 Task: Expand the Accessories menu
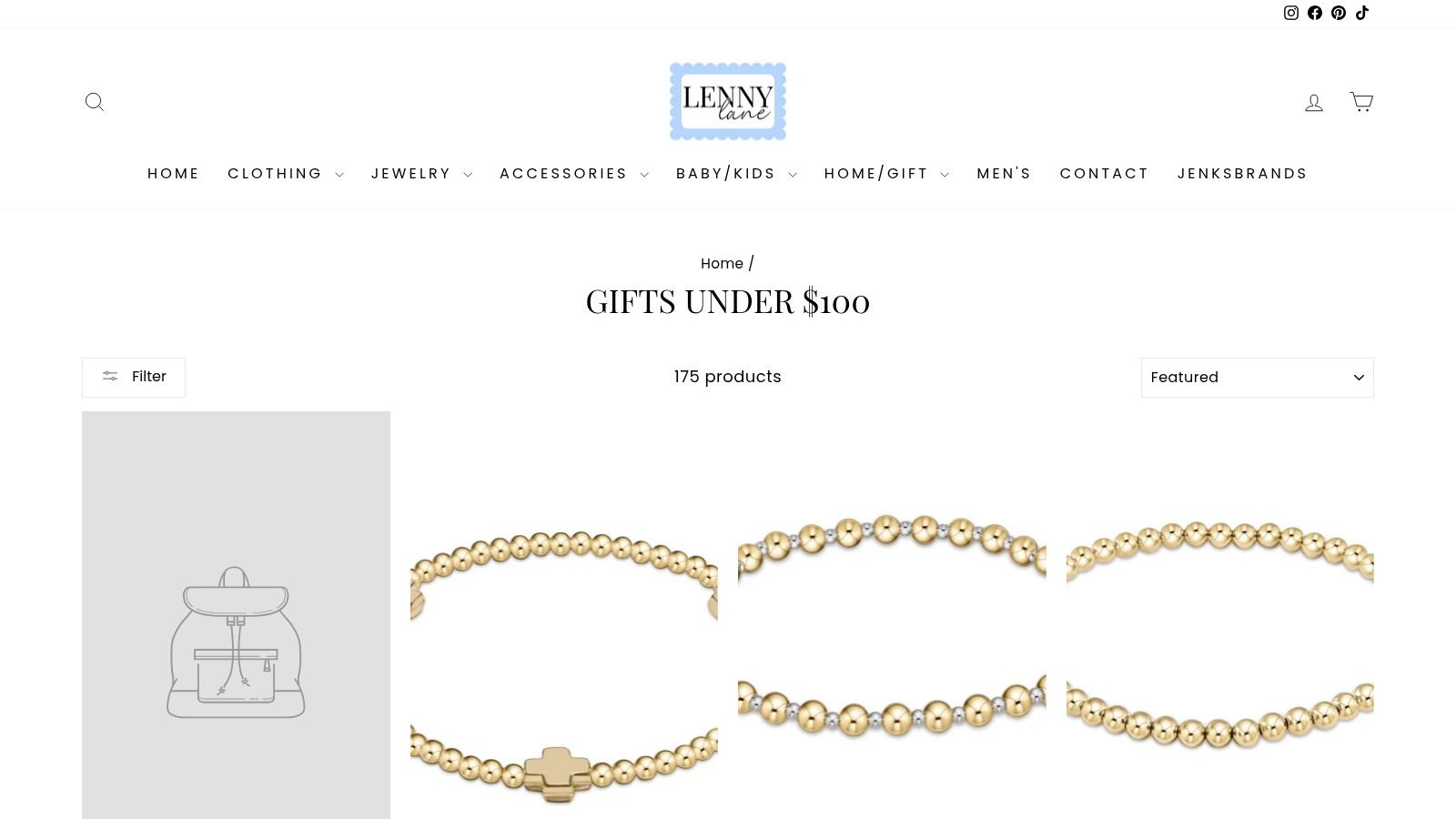574,174
